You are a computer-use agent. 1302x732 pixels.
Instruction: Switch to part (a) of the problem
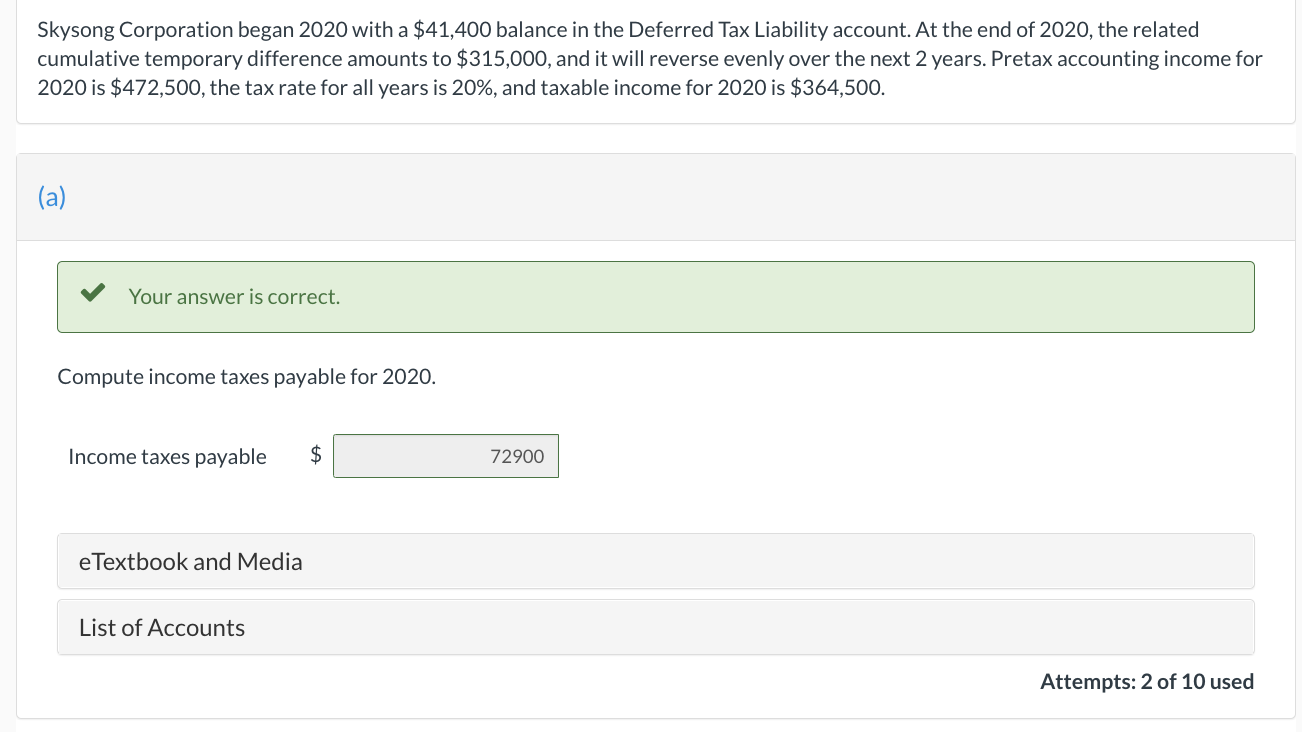[51, 197]
